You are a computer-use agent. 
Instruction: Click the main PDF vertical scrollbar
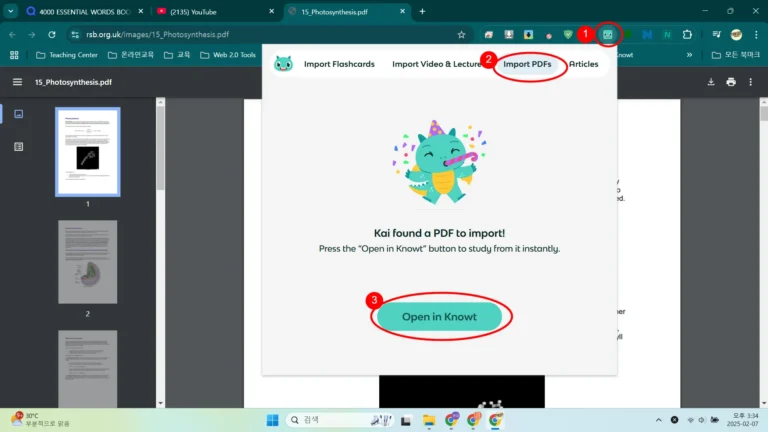tap(764, 114)
